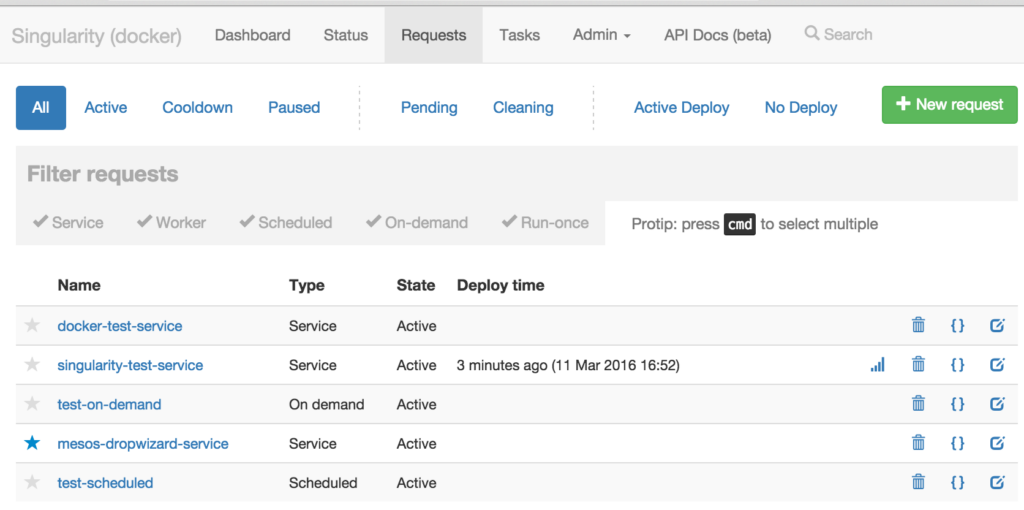Show only Paused requests
Screen dimensions: 1024x510
[x=294, y=107]
